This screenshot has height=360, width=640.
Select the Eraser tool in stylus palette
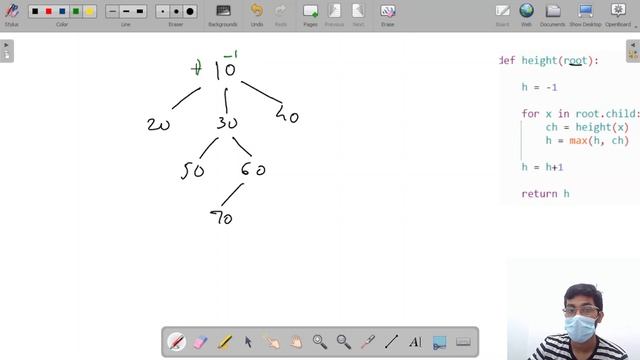click(x=200, y=342)
